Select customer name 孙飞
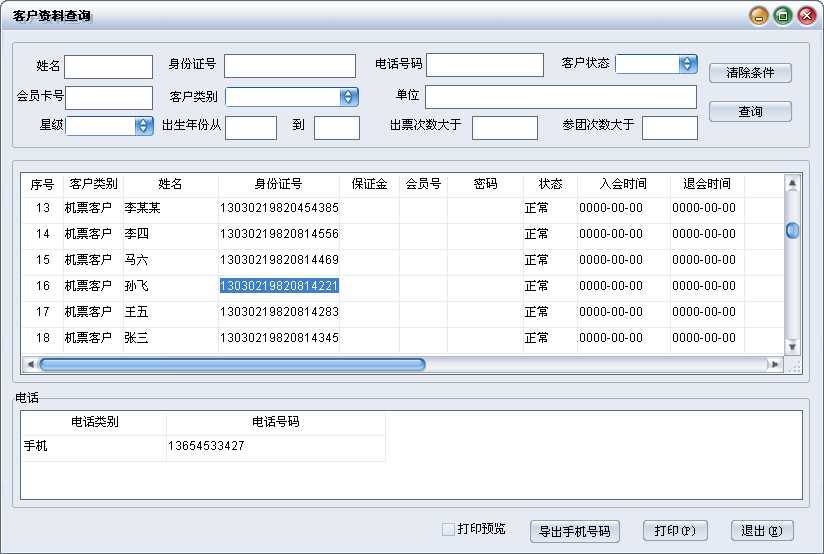 pos(137,286)
